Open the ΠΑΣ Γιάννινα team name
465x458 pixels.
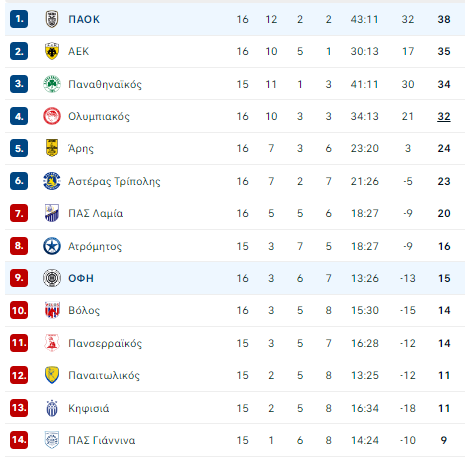102,440
